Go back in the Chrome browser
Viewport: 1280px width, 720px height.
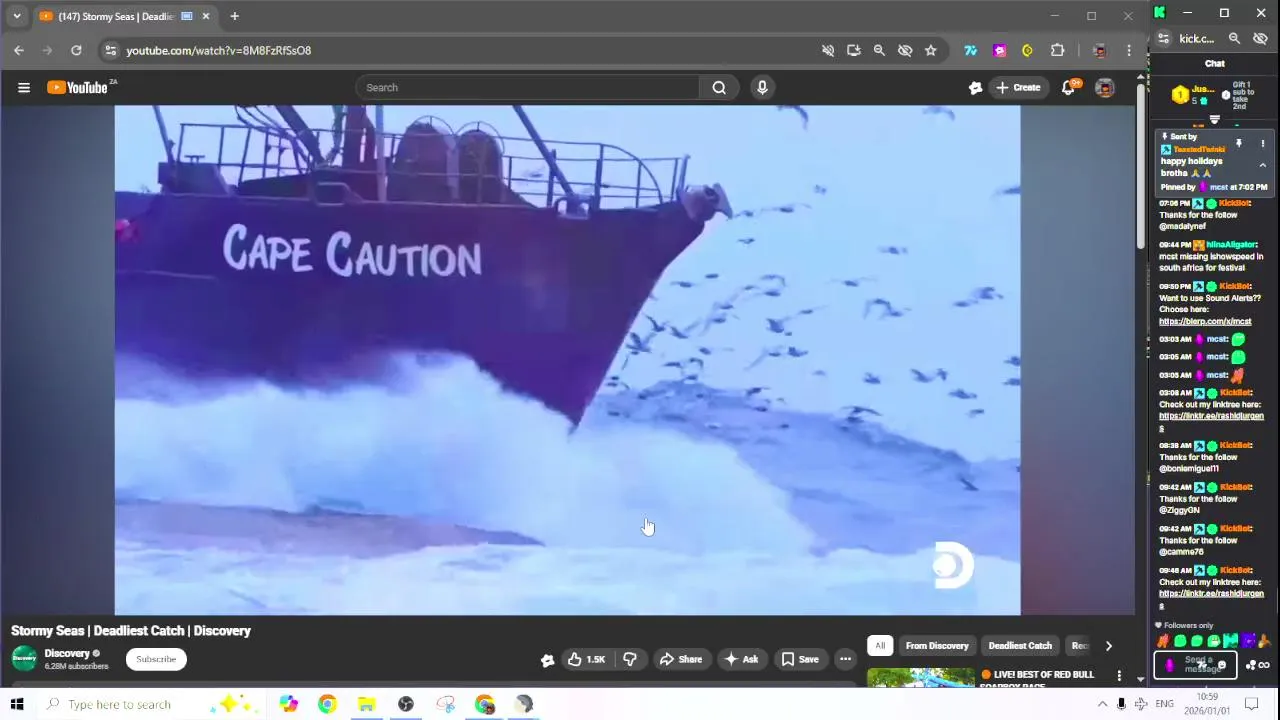point(19,50)
